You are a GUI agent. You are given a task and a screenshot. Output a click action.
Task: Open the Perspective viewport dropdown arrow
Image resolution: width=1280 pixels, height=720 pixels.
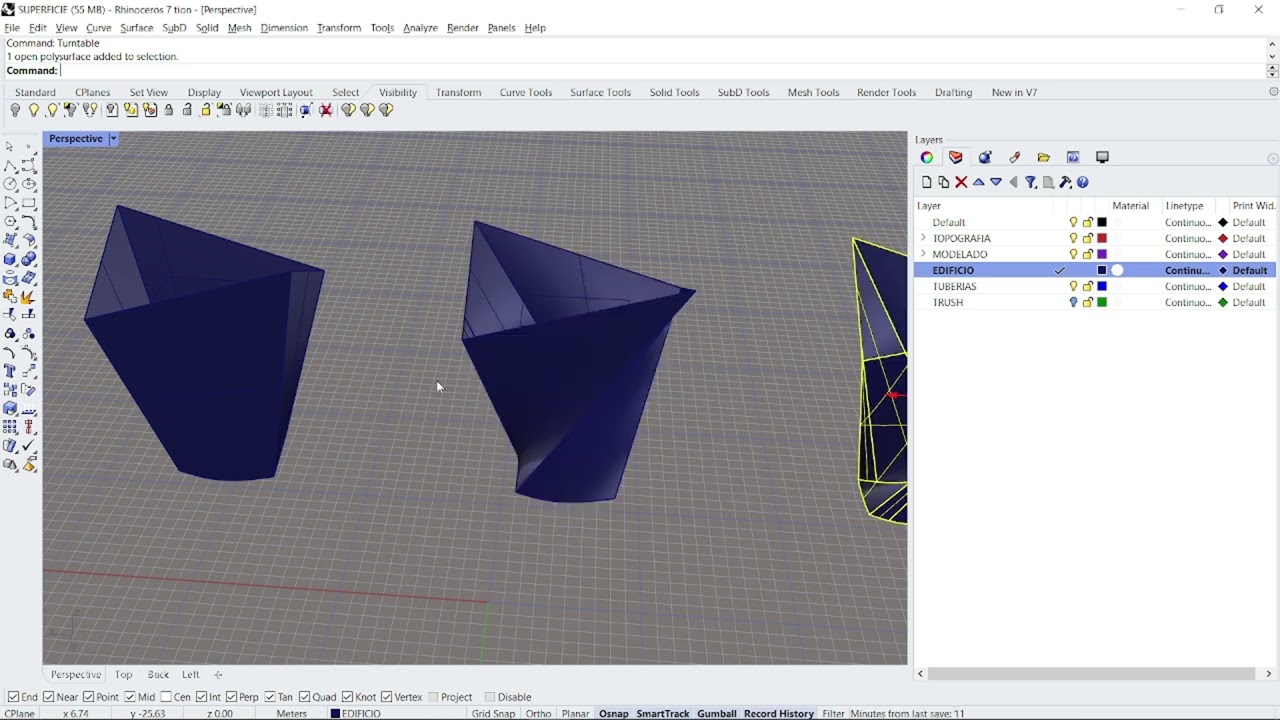113,139
